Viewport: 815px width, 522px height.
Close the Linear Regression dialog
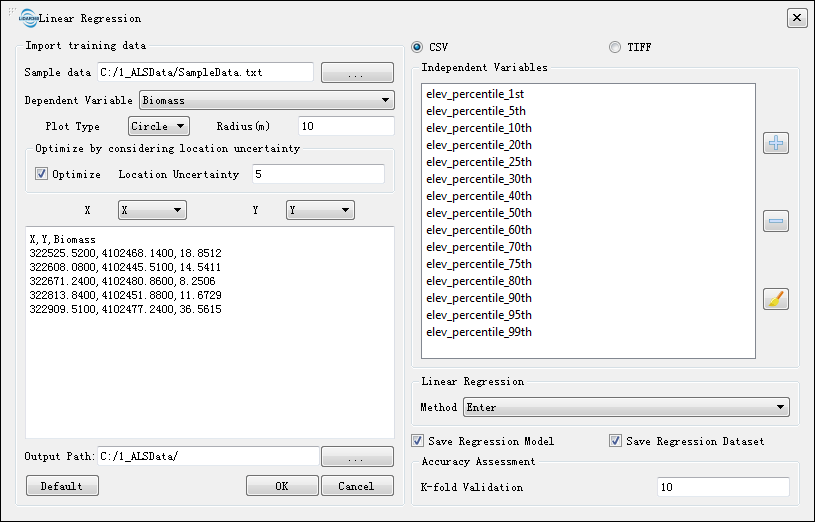(796, 18)
